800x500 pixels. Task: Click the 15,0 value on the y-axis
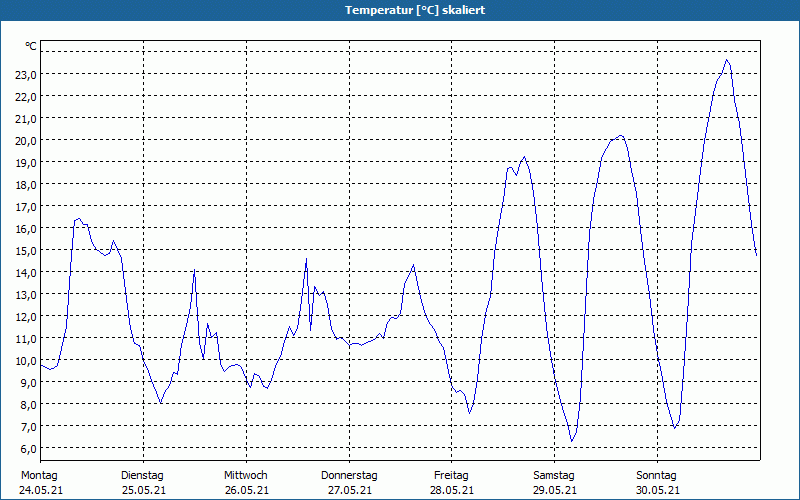[x=25, y=250]
